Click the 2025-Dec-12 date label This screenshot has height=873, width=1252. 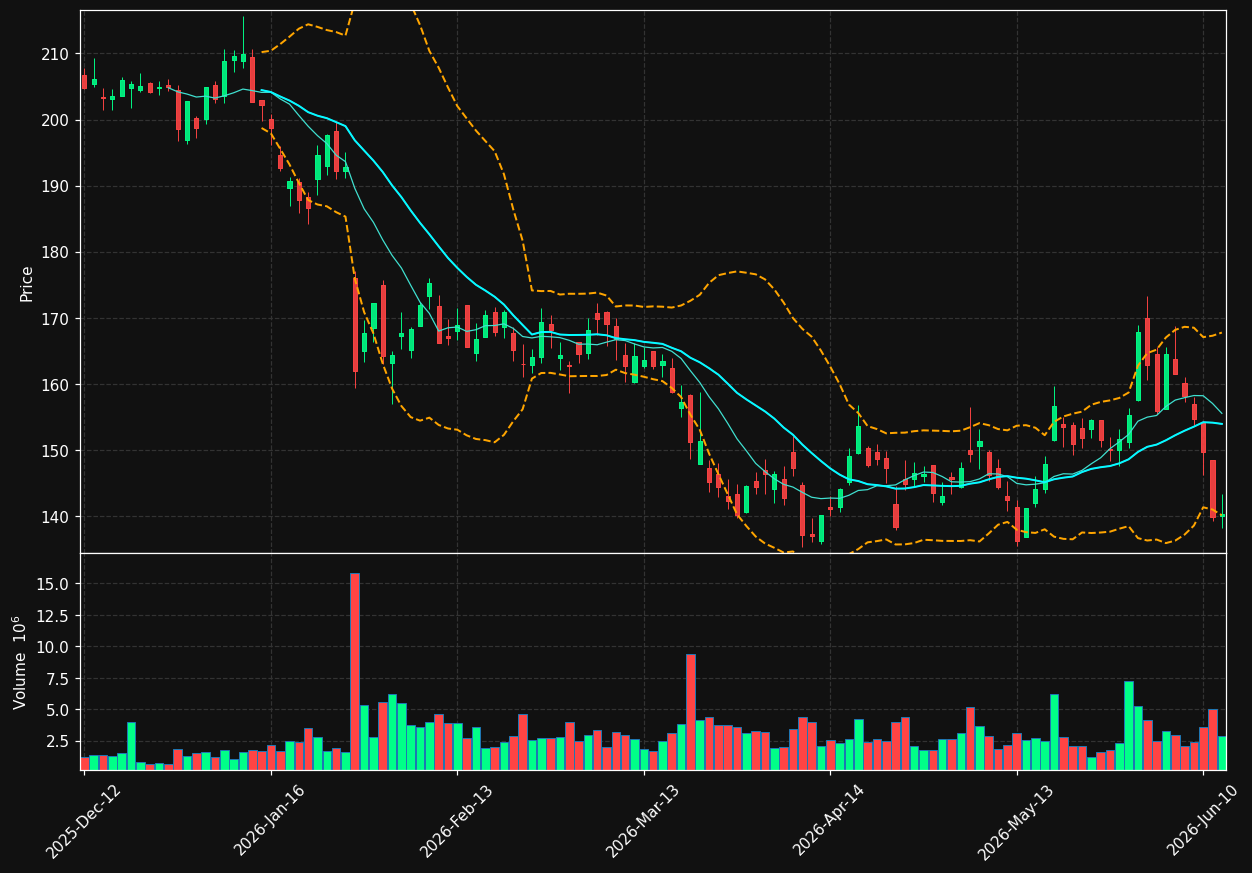(x=84, y=820)
